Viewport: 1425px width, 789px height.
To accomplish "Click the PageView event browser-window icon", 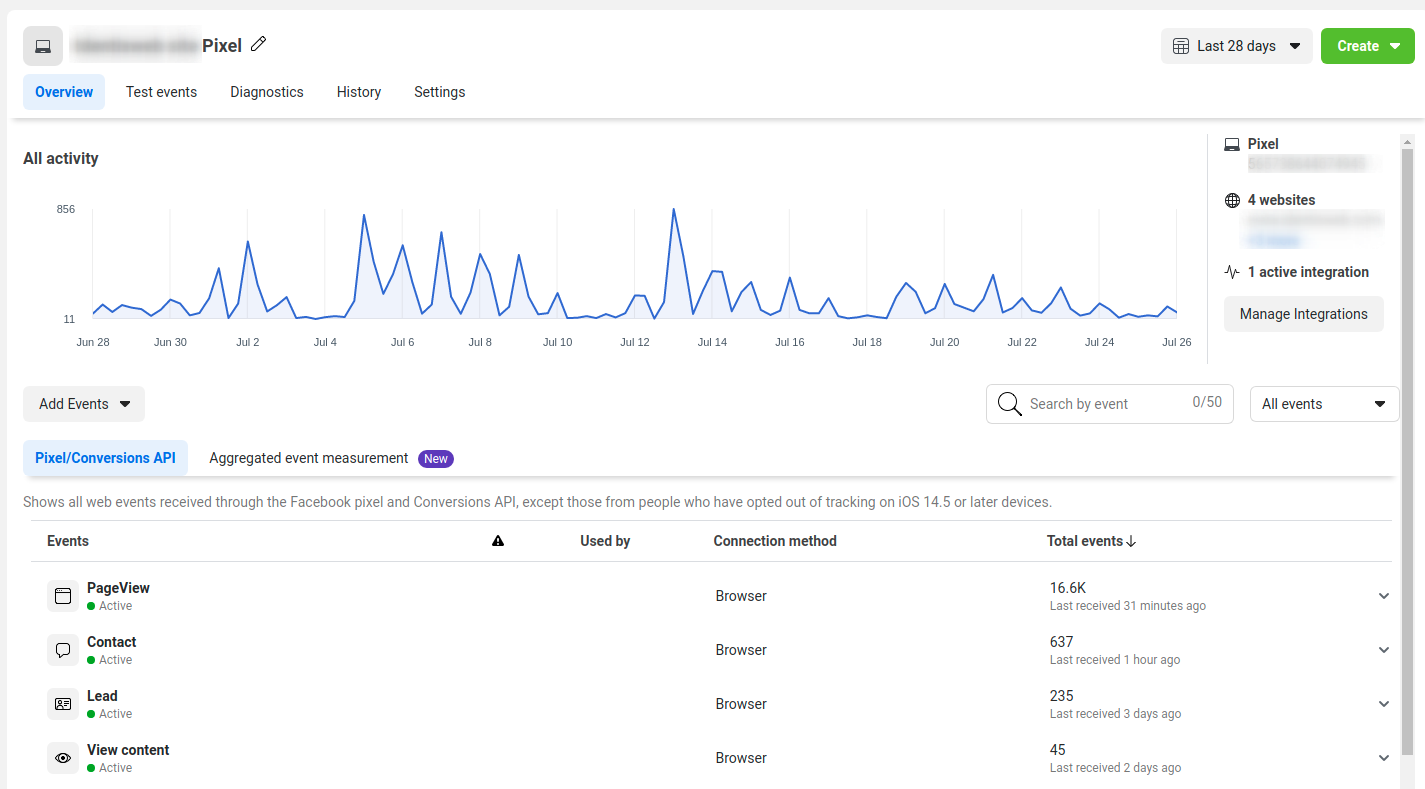I will [63, 596].
